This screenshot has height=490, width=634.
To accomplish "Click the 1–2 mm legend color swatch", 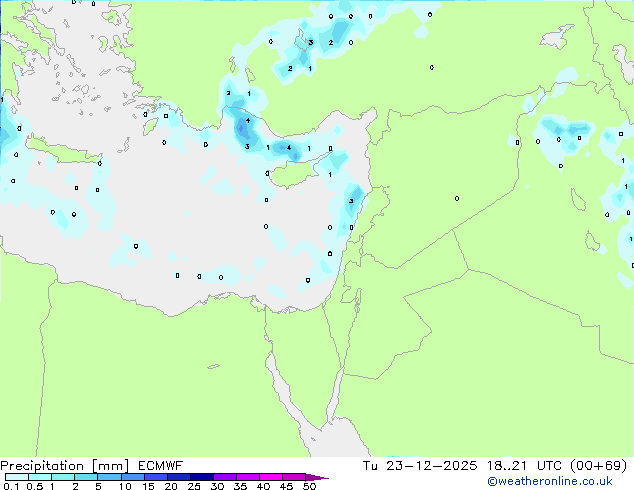I will pos(63,477).
